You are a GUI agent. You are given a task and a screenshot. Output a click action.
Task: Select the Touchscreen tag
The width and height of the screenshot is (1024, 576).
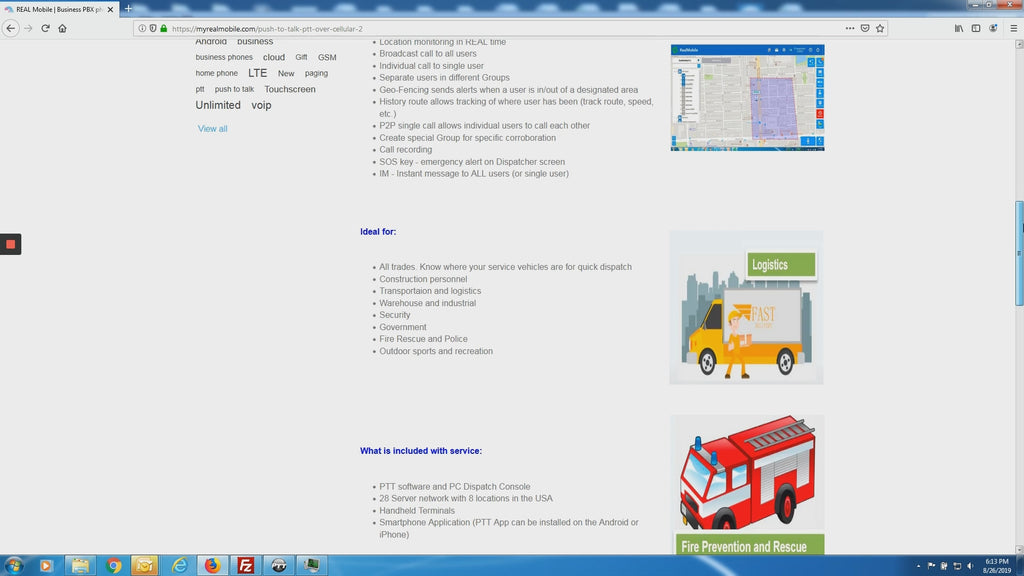pyautogui.click(x=290, y=89)
